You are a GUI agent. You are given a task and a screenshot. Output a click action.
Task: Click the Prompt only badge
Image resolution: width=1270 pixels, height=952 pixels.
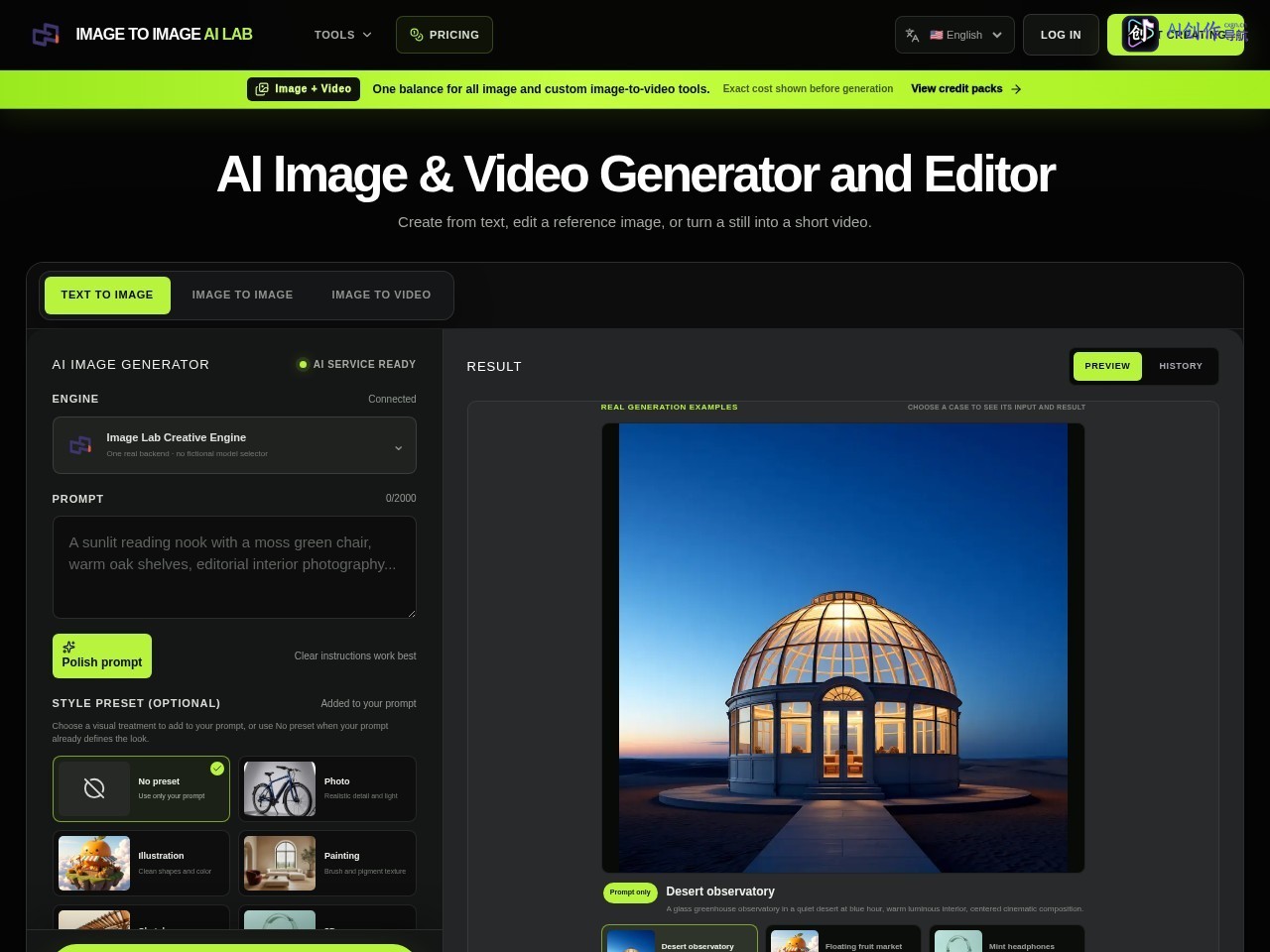[630, 892]
